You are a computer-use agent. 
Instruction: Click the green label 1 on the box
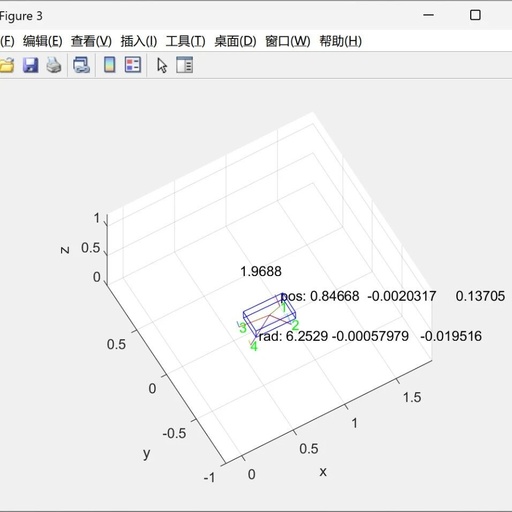tap(284, 308)
